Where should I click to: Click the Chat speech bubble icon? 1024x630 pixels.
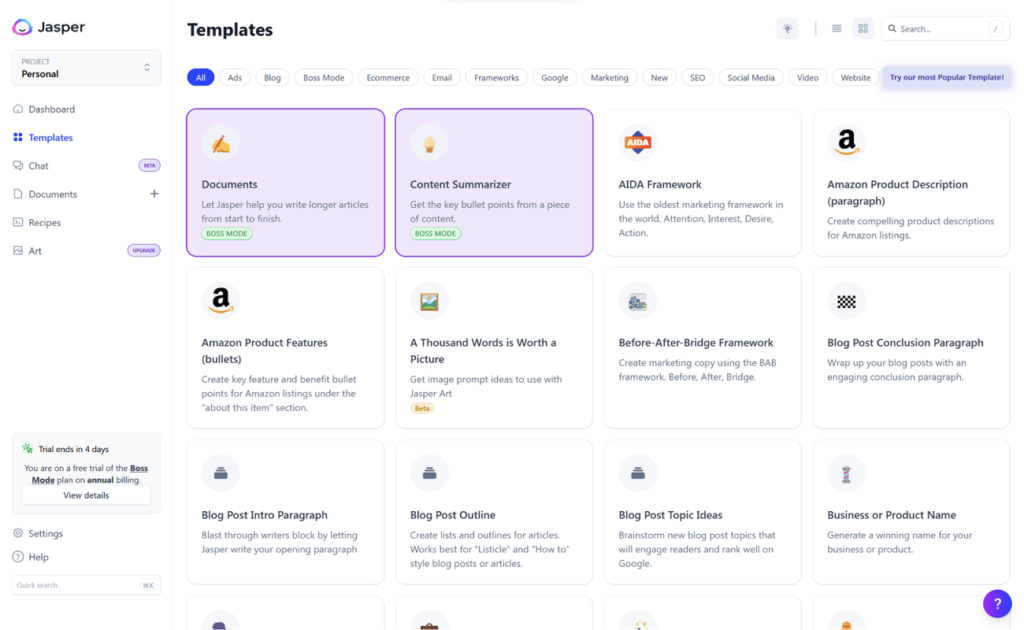[x=18, y=166]
